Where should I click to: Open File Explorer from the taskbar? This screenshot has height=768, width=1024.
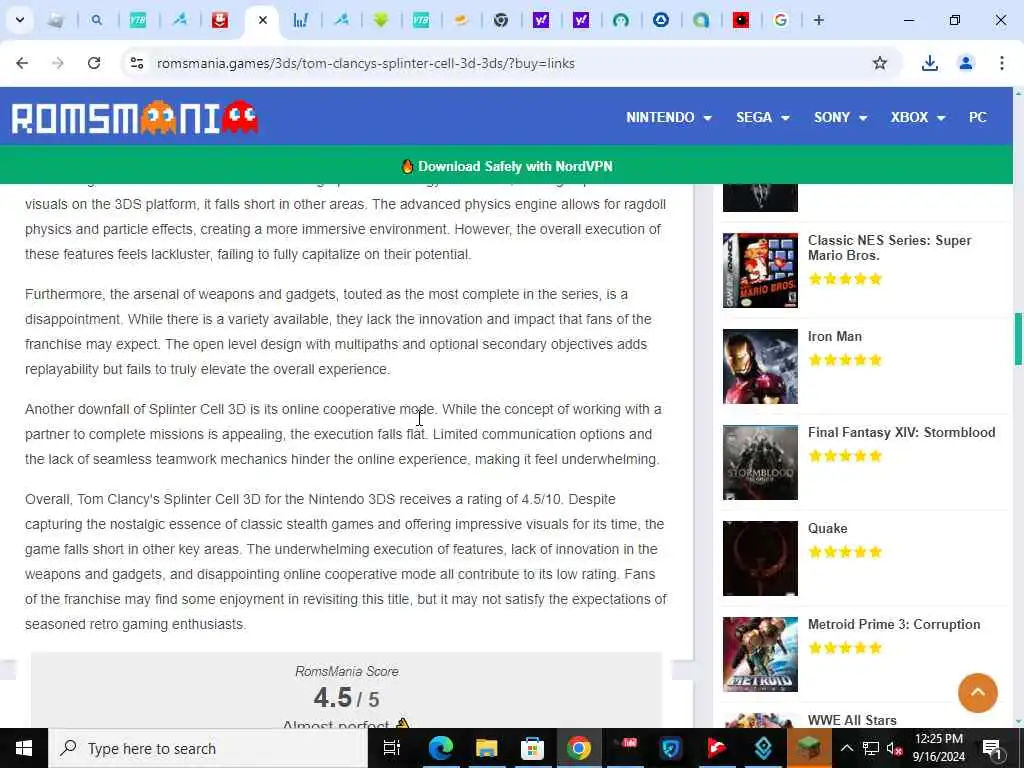pyautogui.click(x=486, y=748)
